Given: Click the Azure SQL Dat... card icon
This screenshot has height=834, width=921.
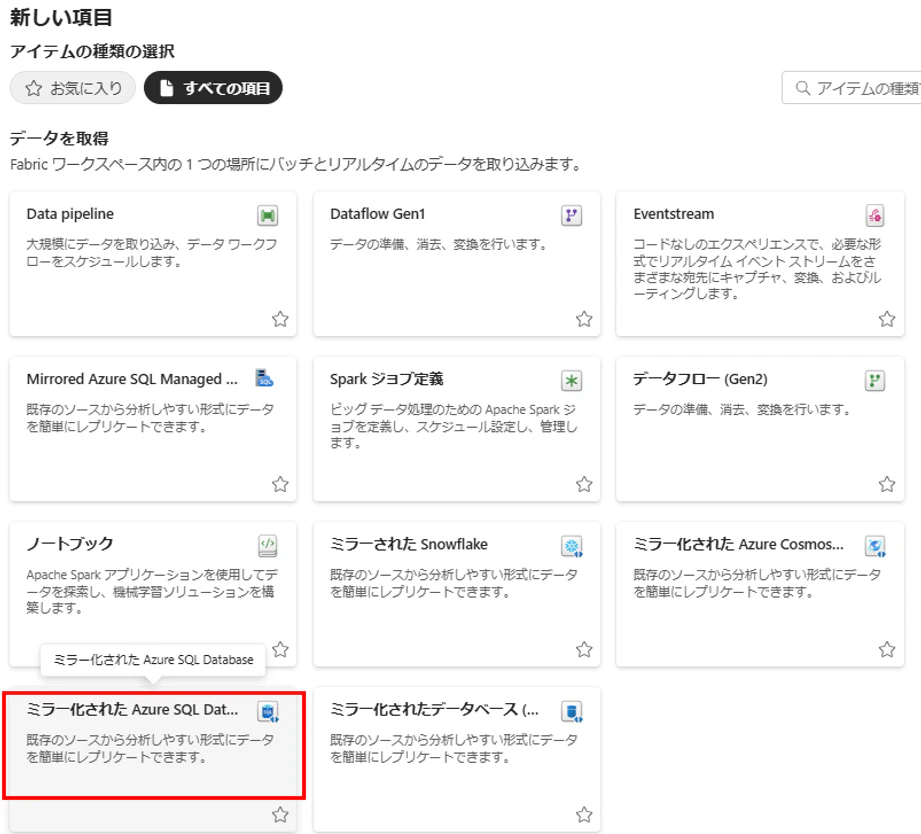Looking at the screenshot, I should pos(268,711).
